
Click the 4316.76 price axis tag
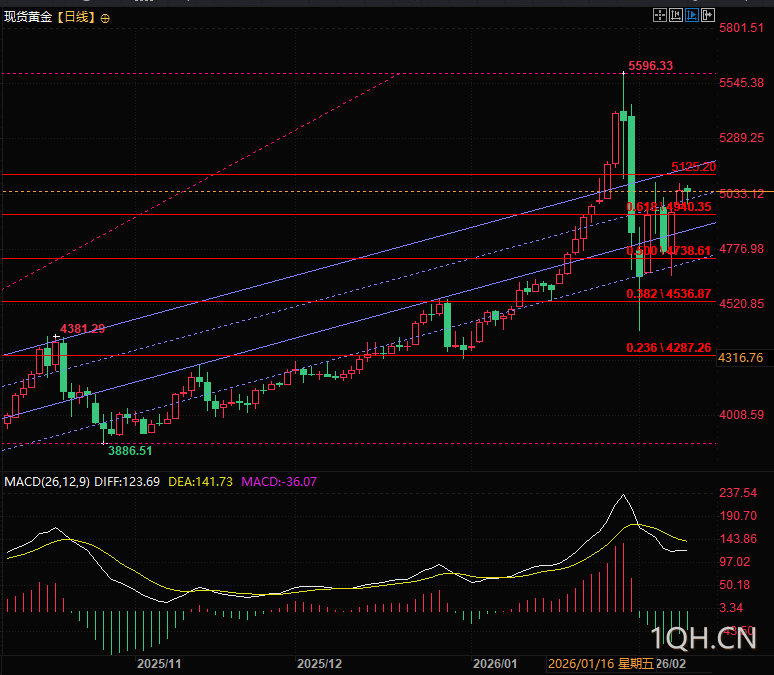point(740,357)
